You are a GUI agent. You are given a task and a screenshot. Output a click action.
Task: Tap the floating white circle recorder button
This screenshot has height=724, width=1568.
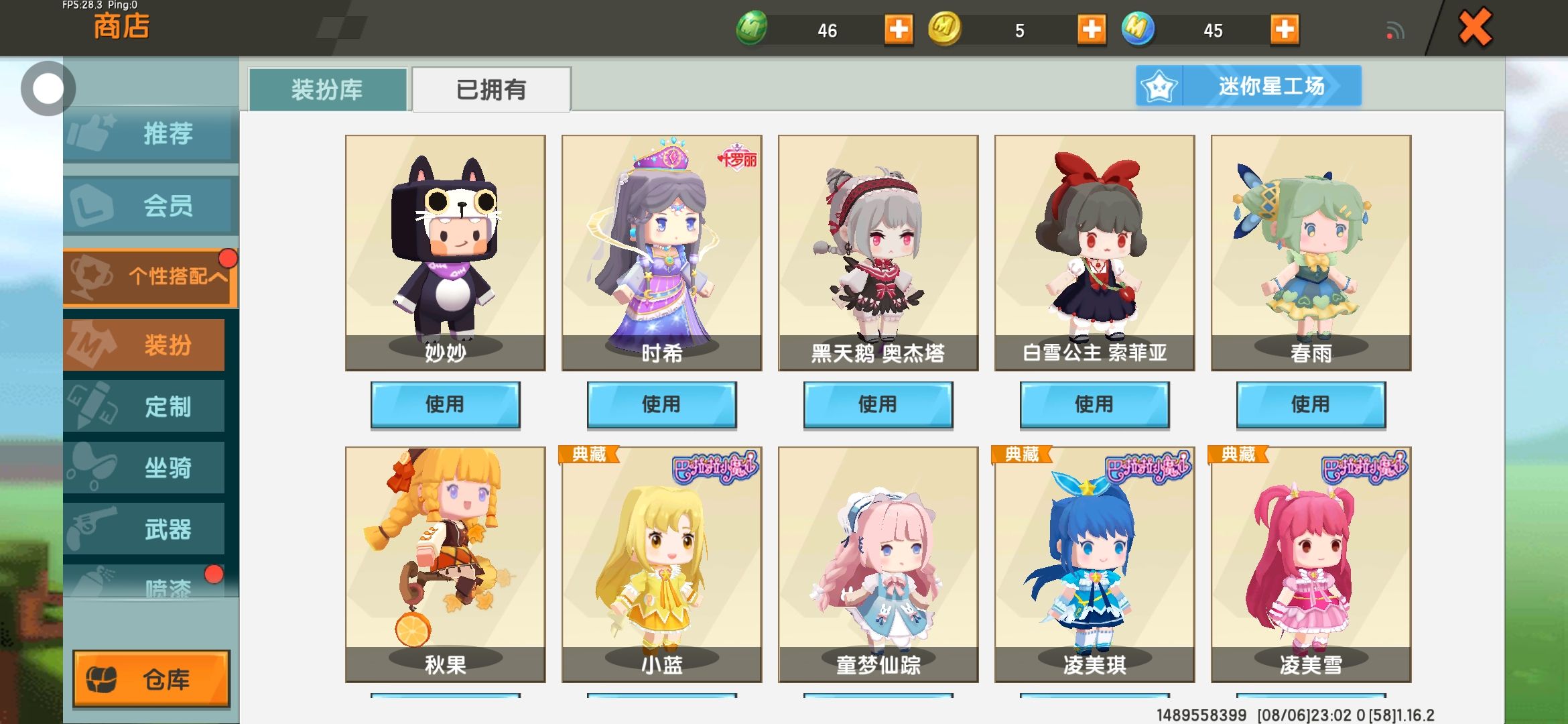[48, 88]
